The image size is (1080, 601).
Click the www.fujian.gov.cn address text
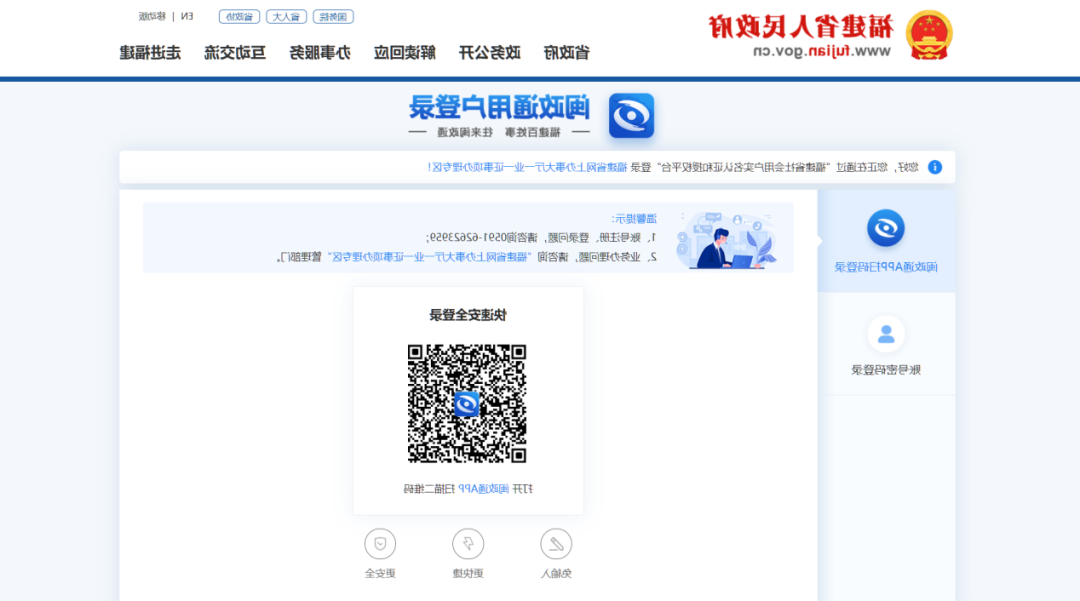822,52
